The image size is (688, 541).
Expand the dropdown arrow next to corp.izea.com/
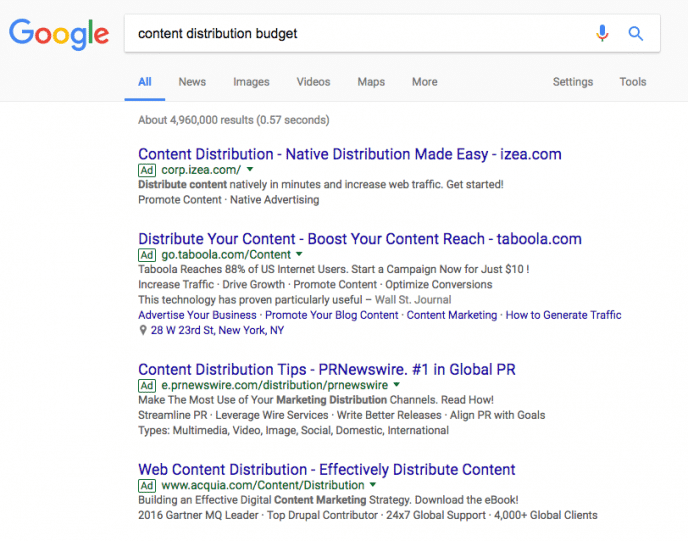click(250, 169)
